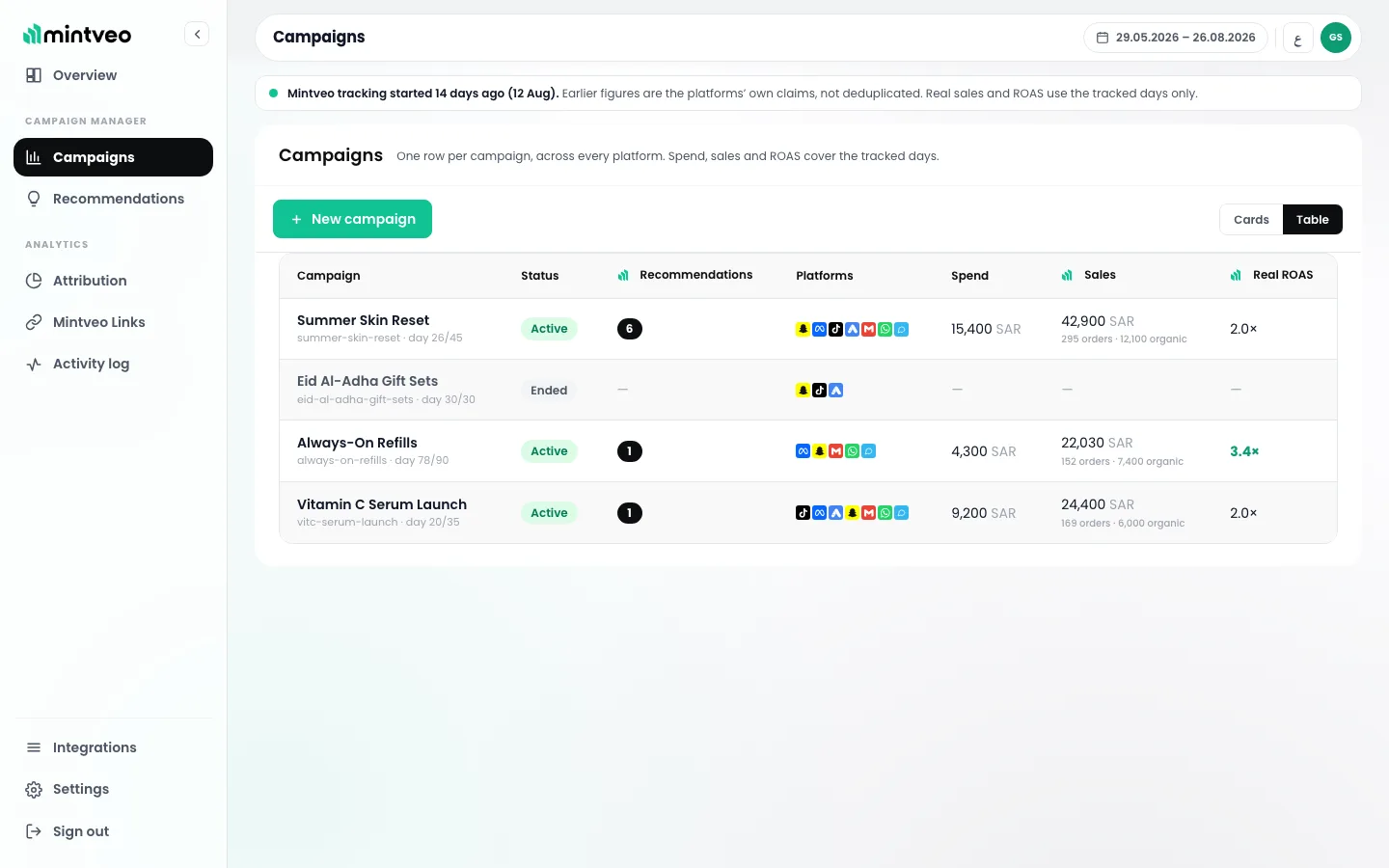Open the Vitamin C Serum Launch campaign
Viewport: 1389px width, 868px height.
(x=382, y=504)
